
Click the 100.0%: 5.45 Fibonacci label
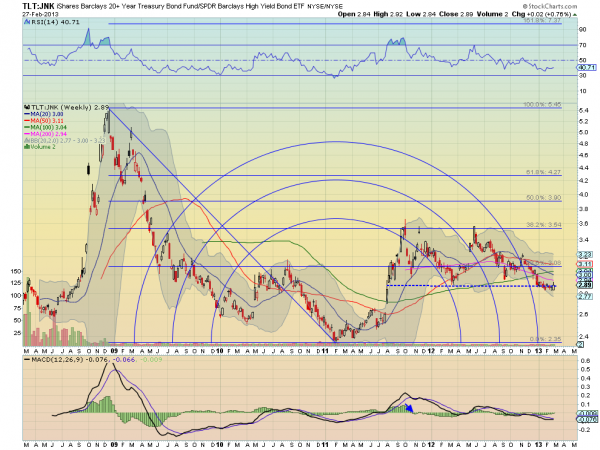[542, 104]
